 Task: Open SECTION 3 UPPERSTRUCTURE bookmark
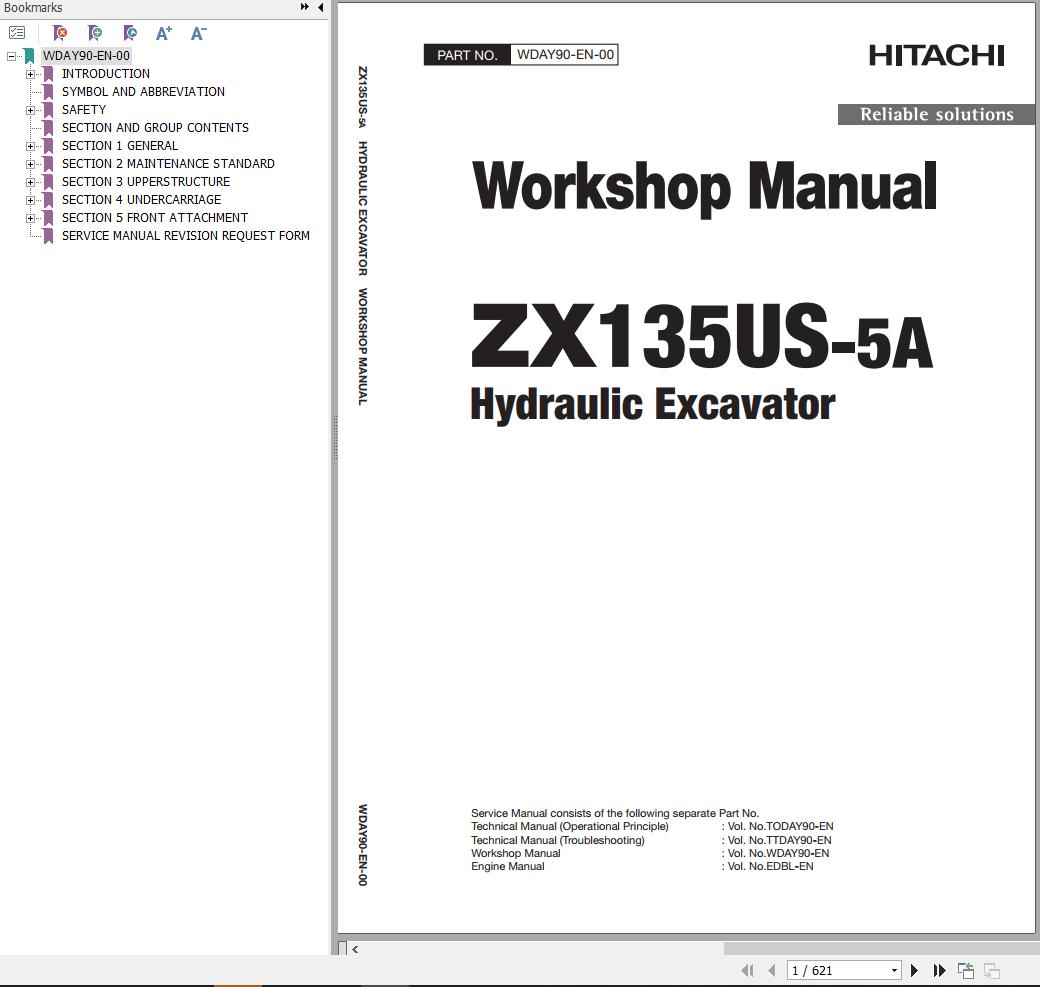[146, 181]
